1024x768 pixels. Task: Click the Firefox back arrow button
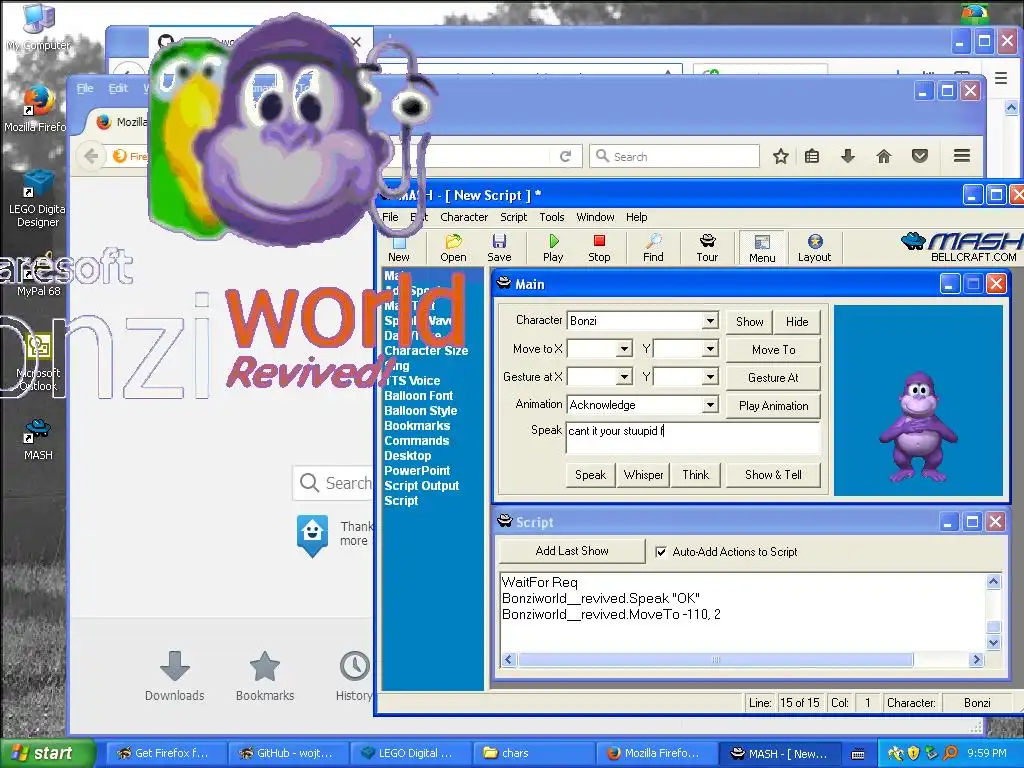(91, 156)
